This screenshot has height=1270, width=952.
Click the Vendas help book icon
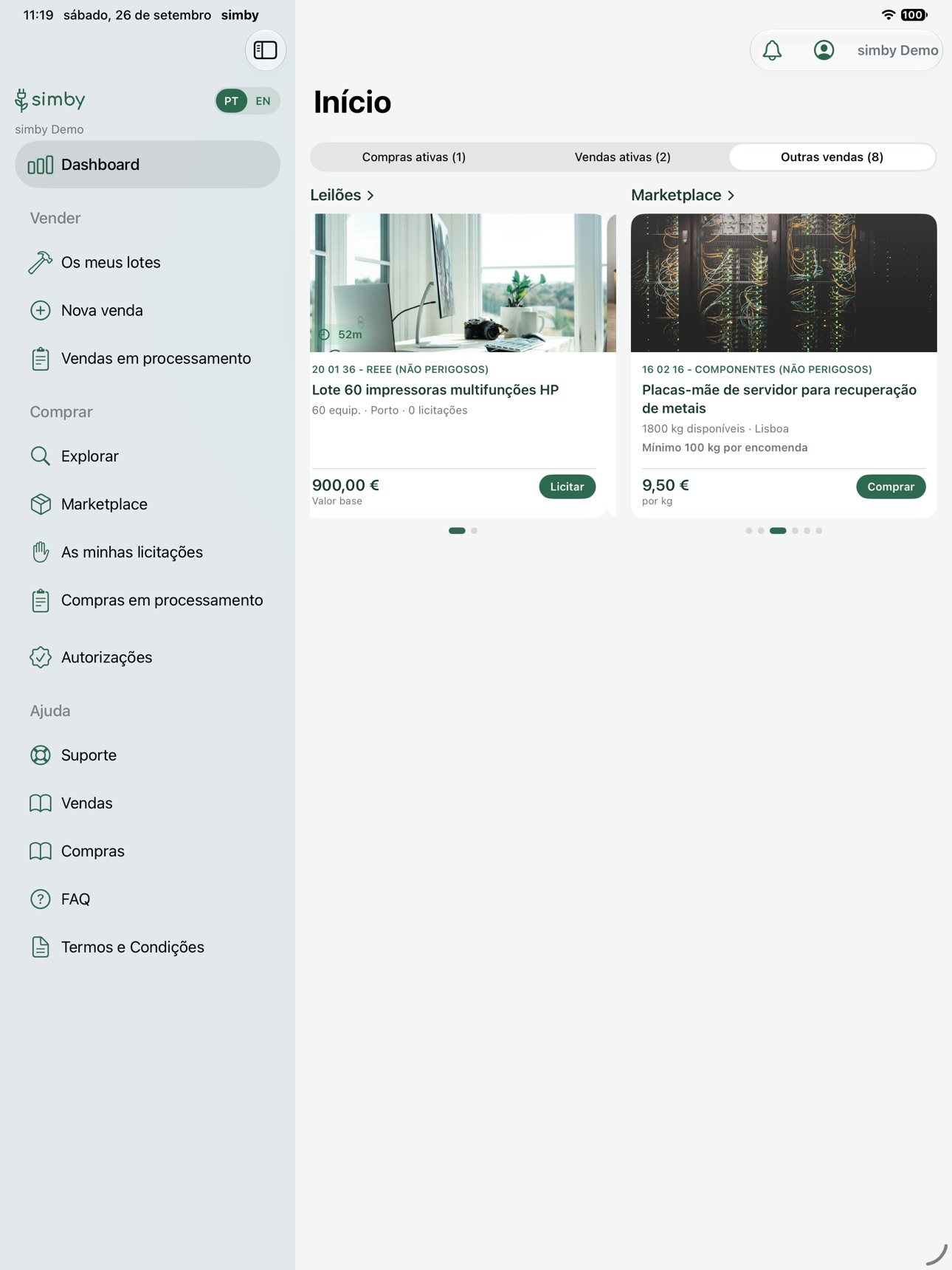click(x=40, y=803)
